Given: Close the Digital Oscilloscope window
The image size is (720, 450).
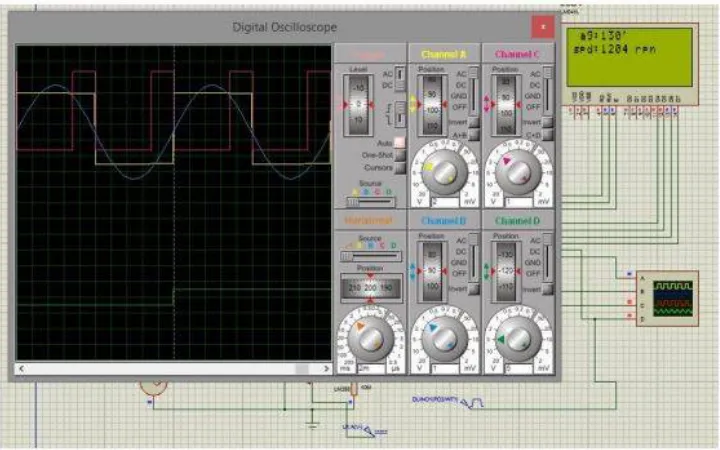Looking at the screenshot, I should click(542, 27).
